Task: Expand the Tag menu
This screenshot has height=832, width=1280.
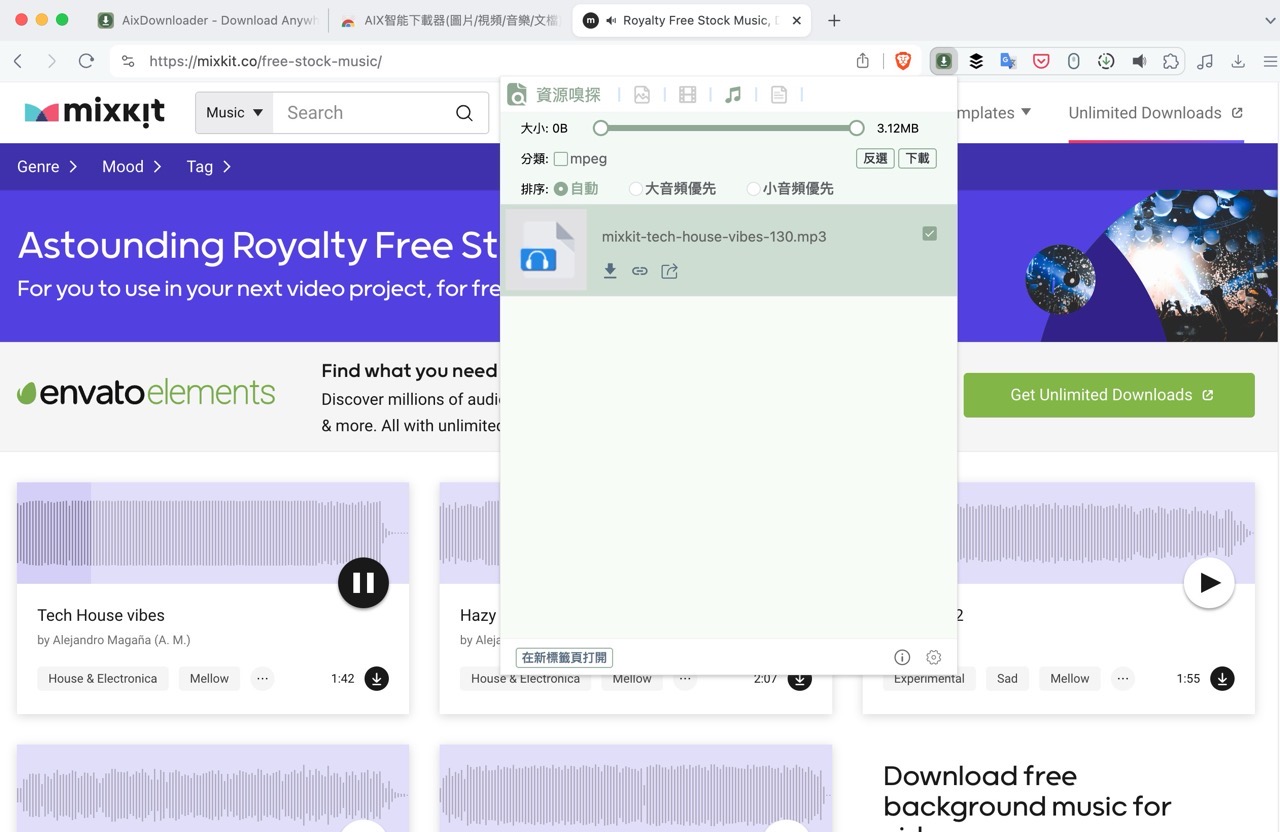Action: click(209, 167)
